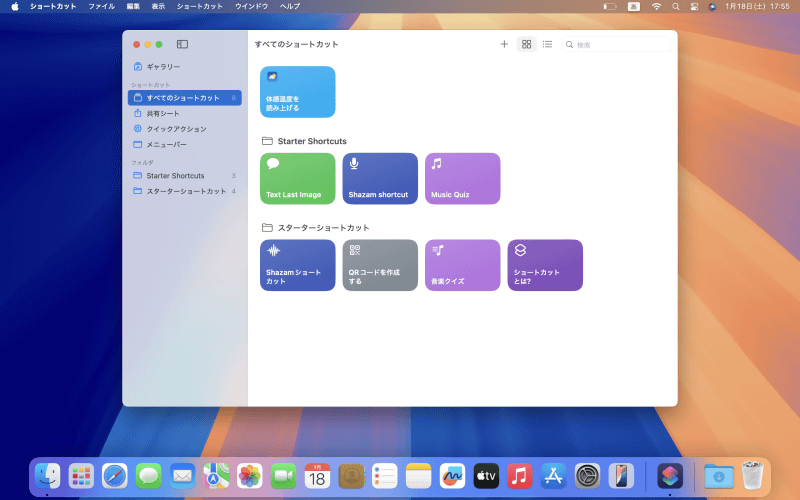
Task: Open the Apple menu
Action: (x=15, y=6)
